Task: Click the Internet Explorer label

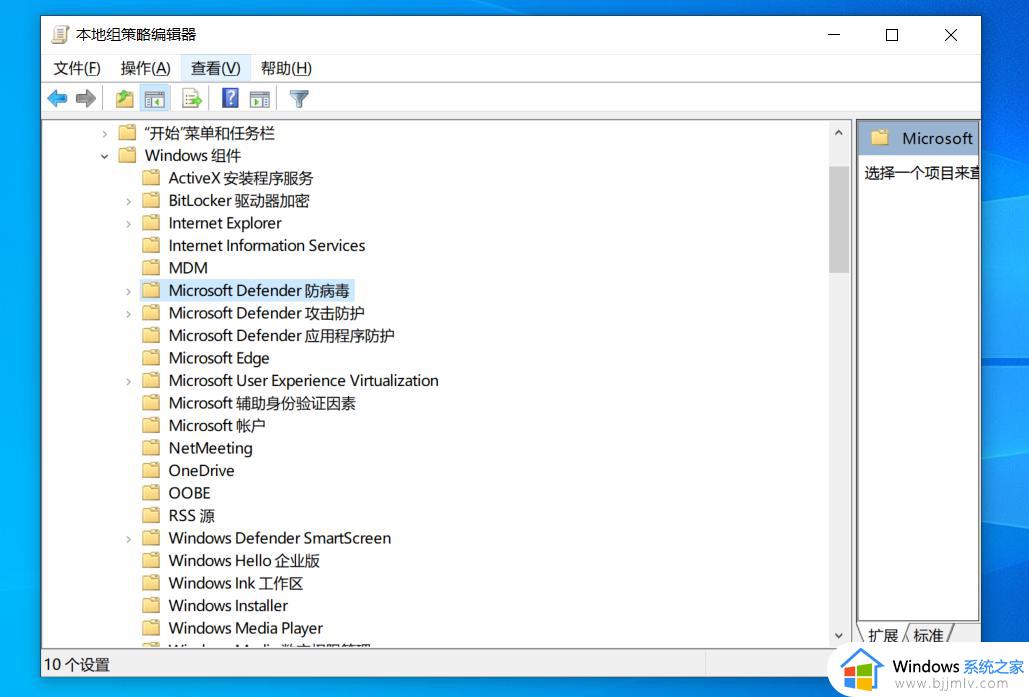Action: click(x=225, y=223)
